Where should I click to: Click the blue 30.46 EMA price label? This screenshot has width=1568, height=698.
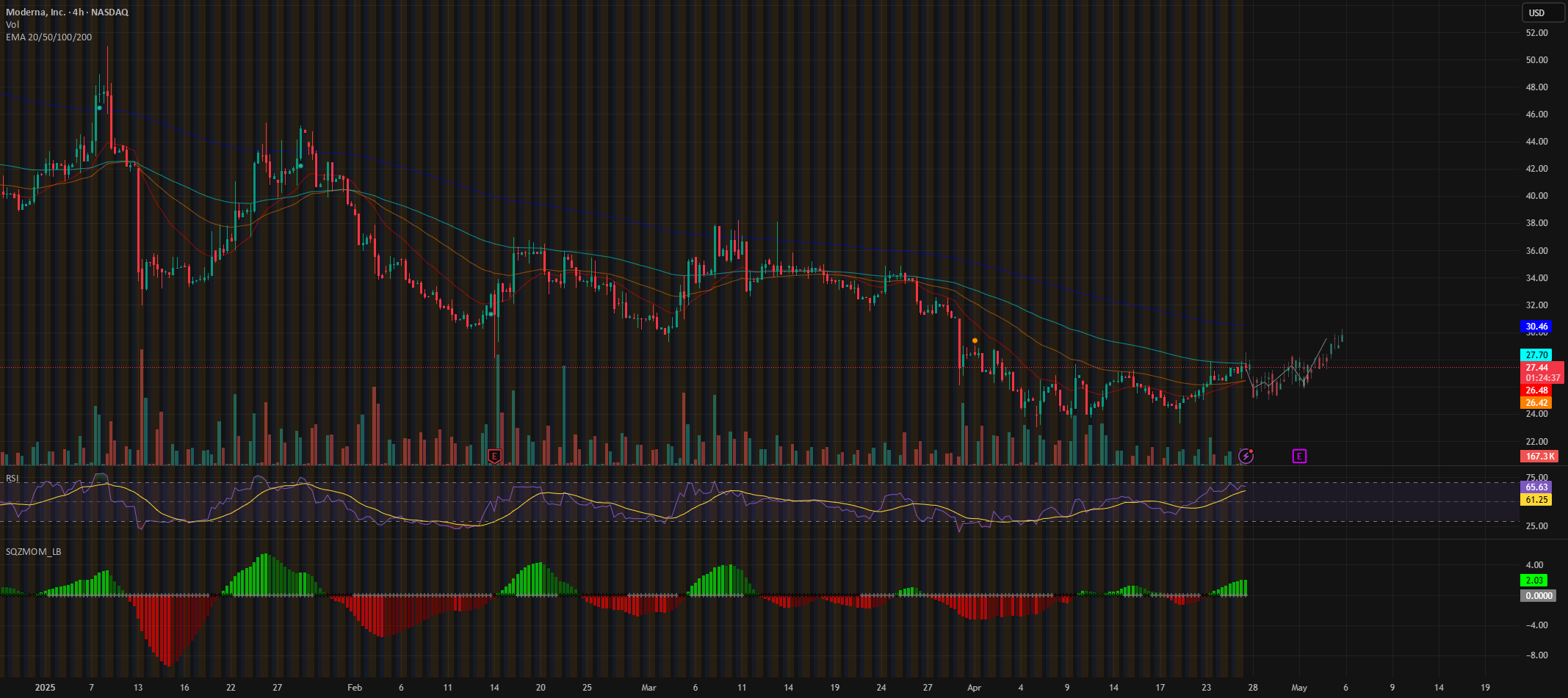coord(1536,327)
